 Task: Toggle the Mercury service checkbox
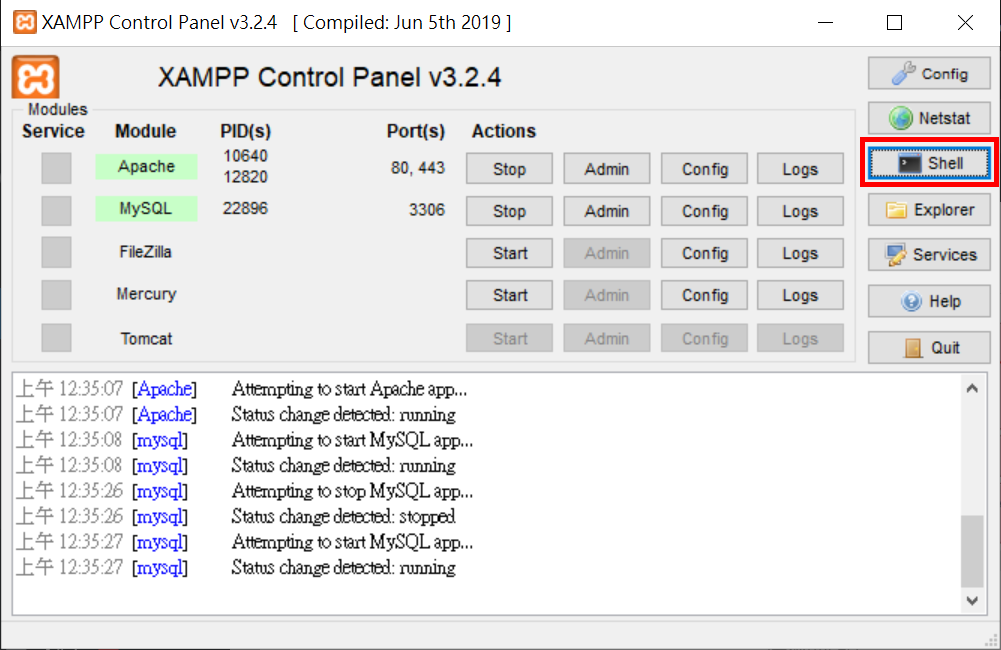click(56, 295)
